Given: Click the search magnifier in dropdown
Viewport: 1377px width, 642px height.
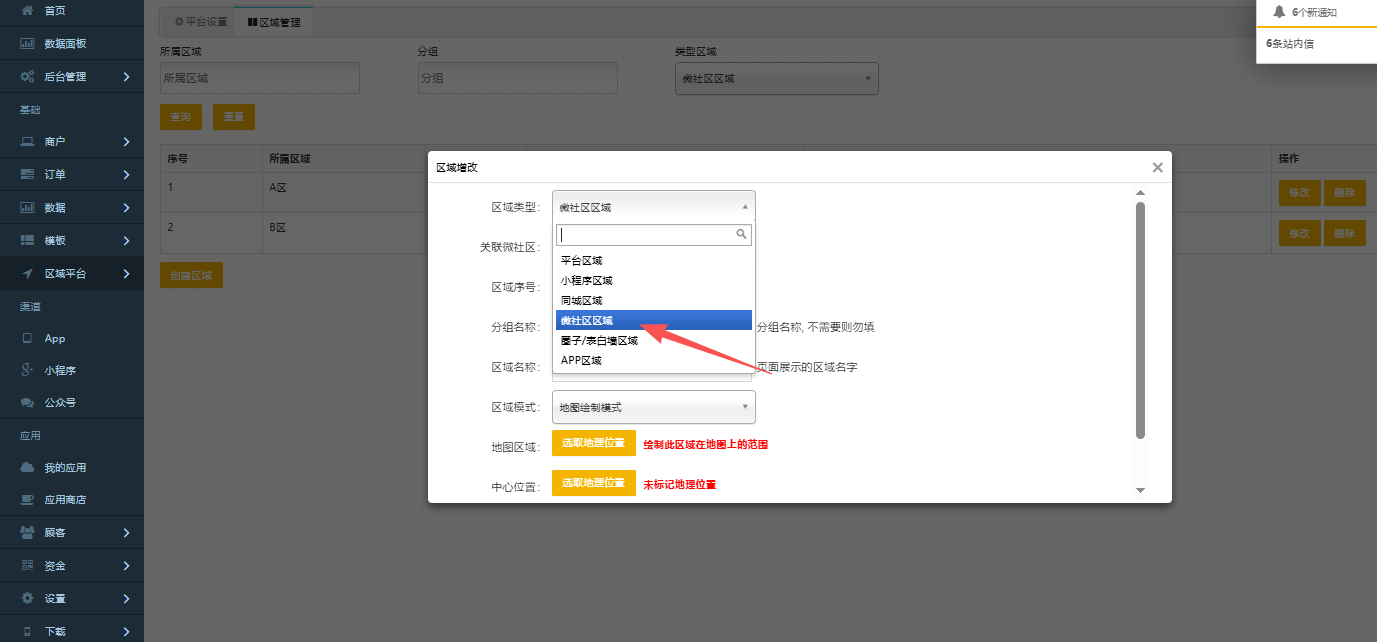Looking at the screenshot, I should click(x=741, y=234).
